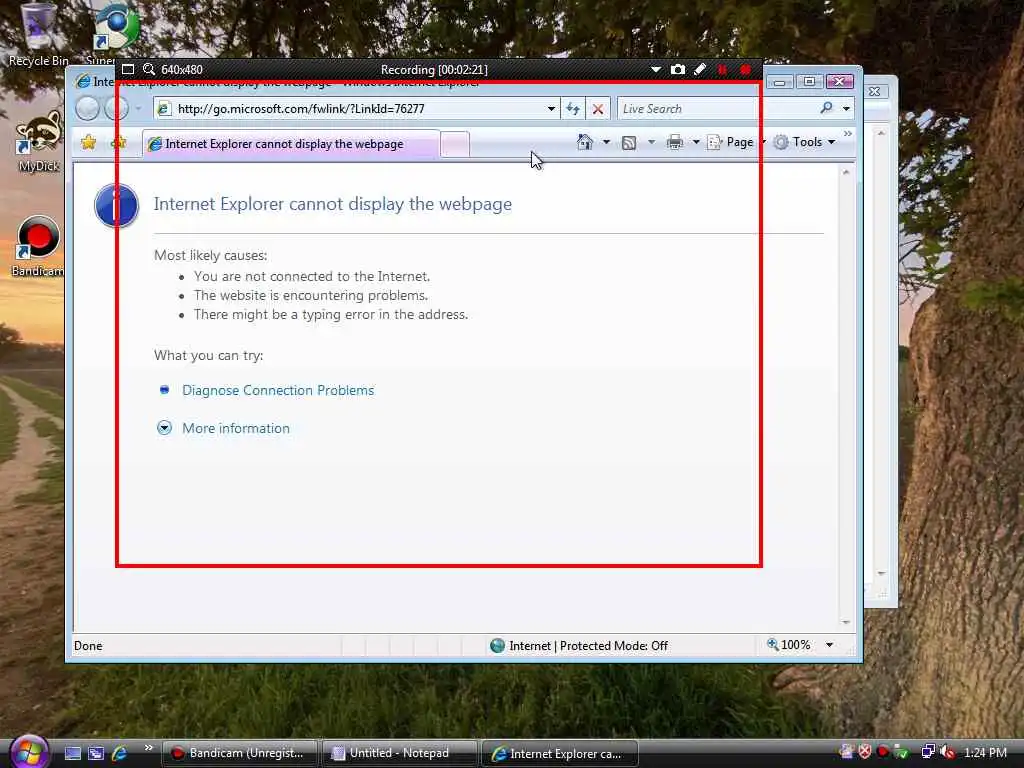Click the Bandicam fullscreen rectangle icon

click(x=128, y=69)
